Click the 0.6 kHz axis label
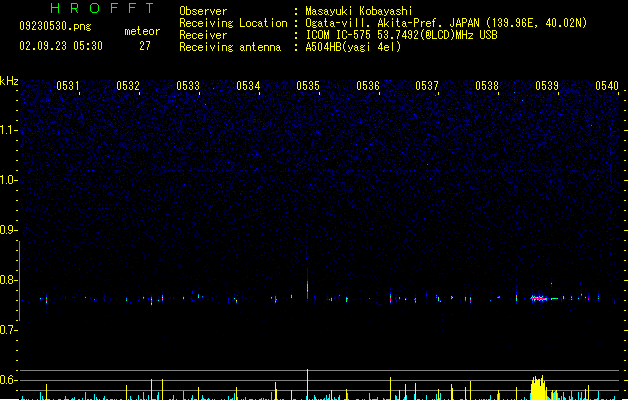Image resolution: width=629 pixels, height=400 pixels. tap(8, 380)
